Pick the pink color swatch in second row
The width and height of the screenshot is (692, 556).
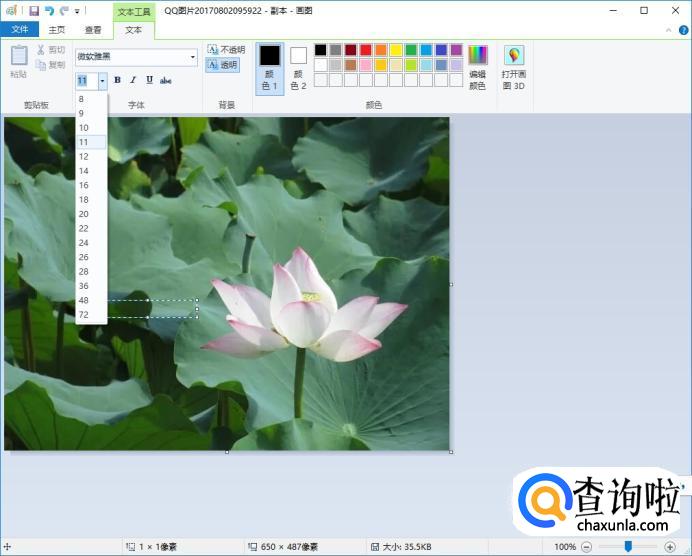coord(365,65)
